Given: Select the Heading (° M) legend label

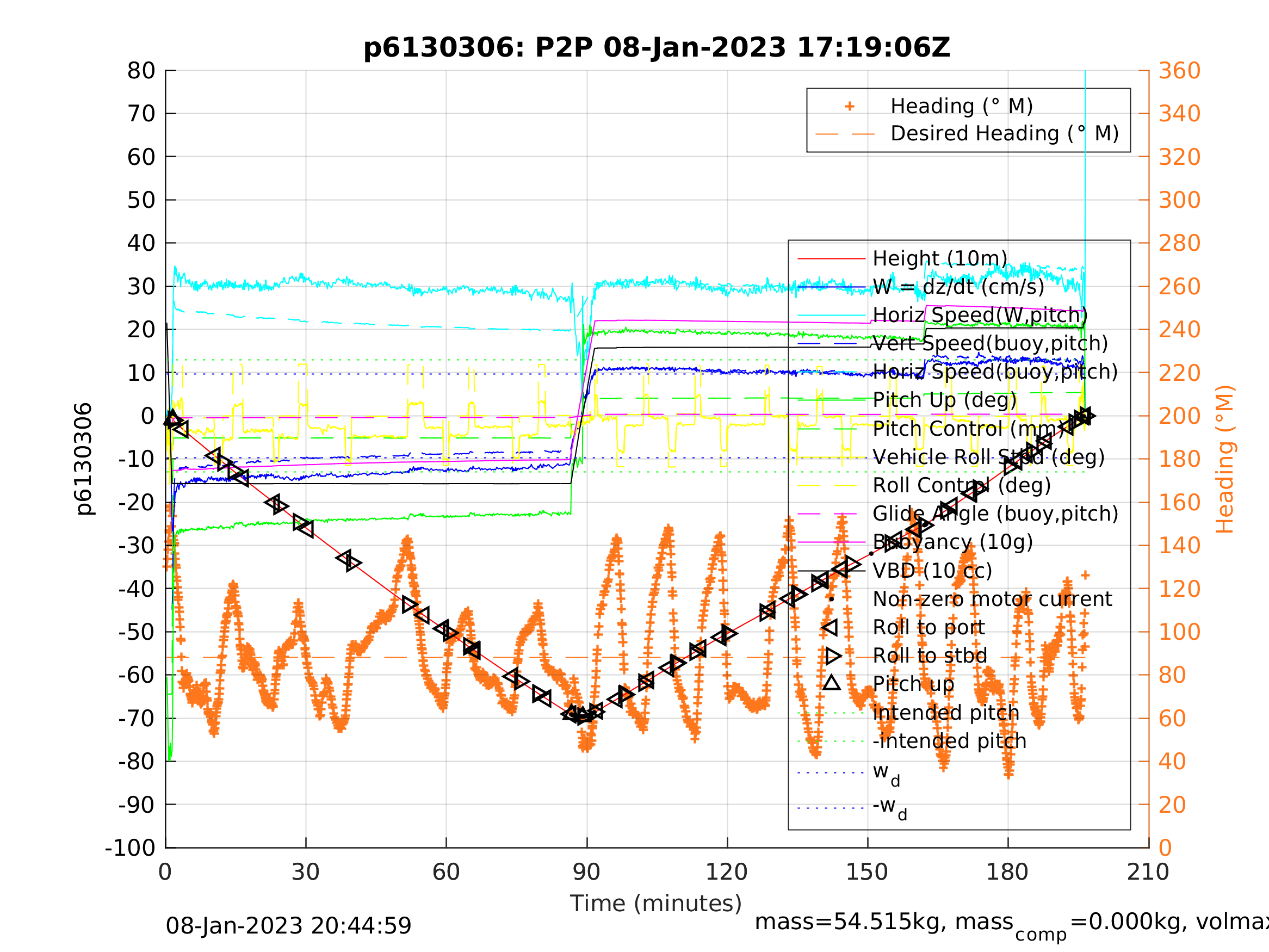Looking at the screenshot, I should pos(962,106).
